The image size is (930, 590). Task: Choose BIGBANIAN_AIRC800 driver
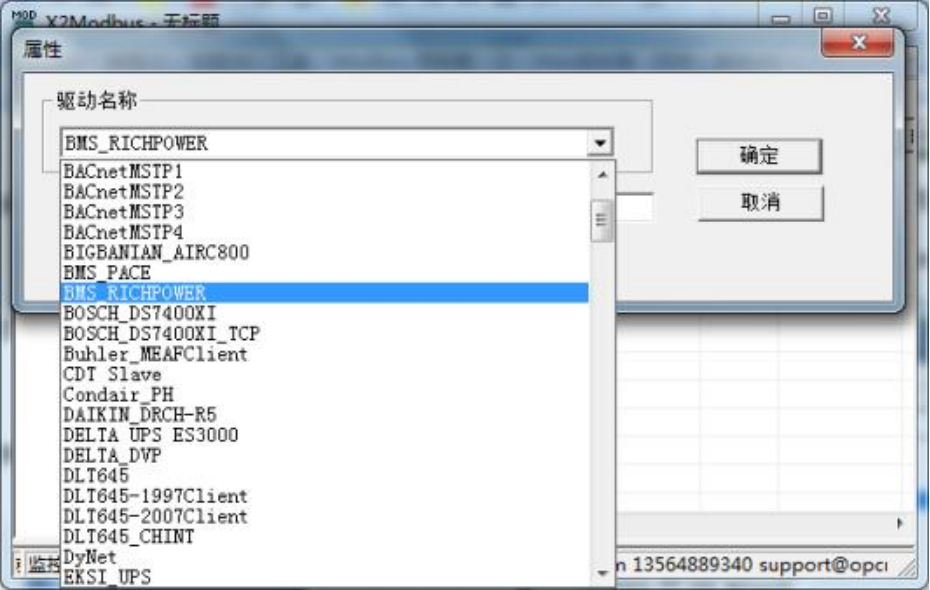(x=324, y=253)
